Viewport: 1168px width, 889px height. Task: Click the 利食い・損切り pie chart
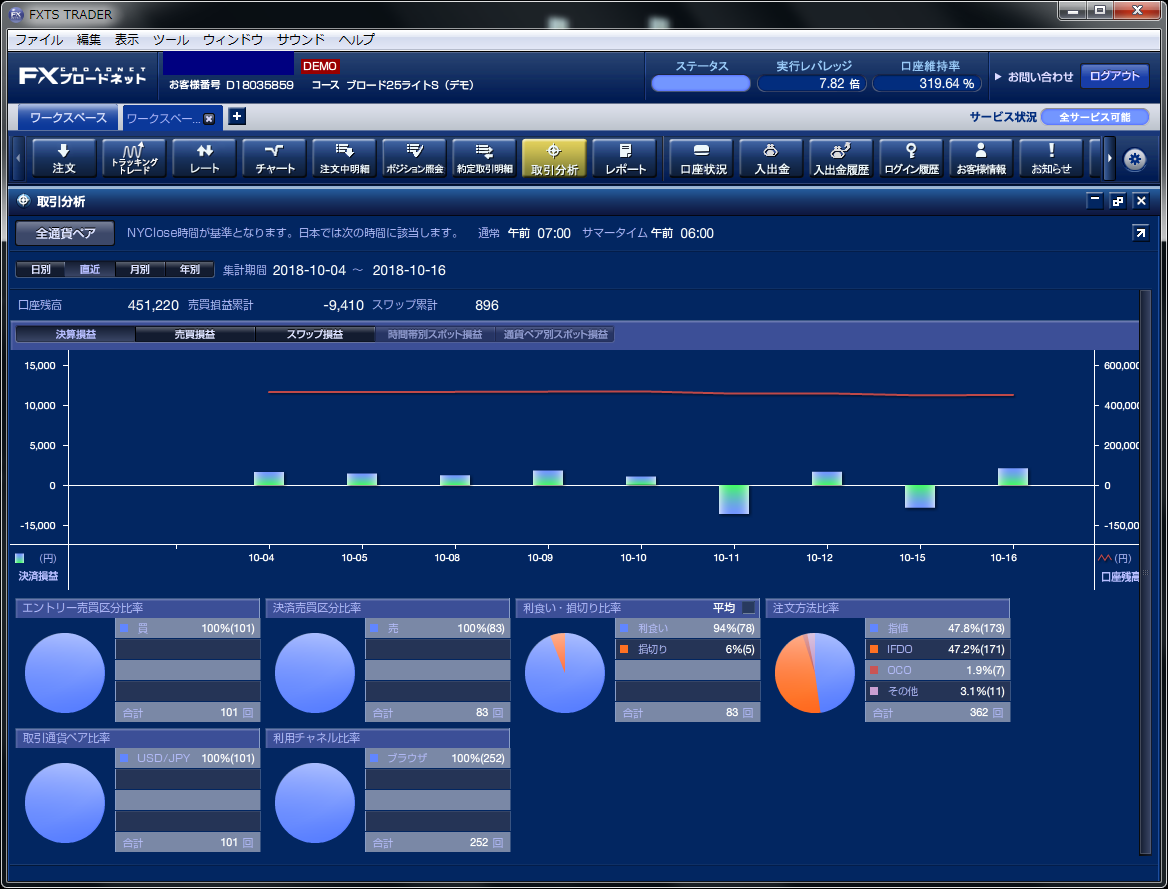pos(565,673)
